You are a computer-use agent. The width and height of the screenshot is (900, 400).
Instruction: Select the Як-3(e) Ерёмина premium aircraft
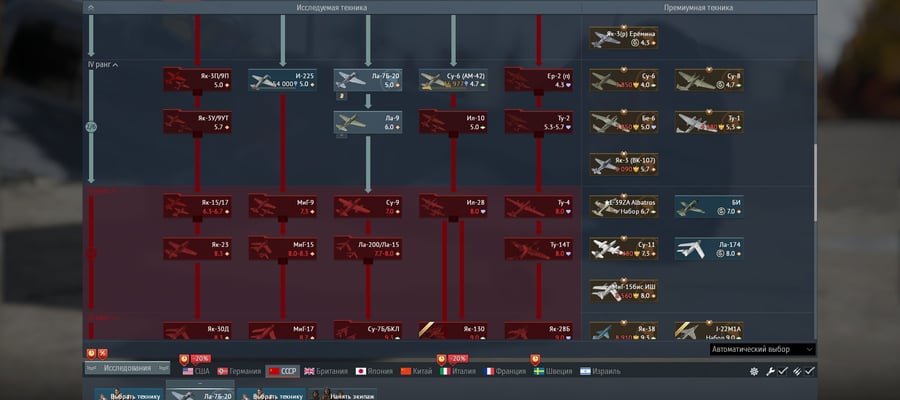coord(624,38)
